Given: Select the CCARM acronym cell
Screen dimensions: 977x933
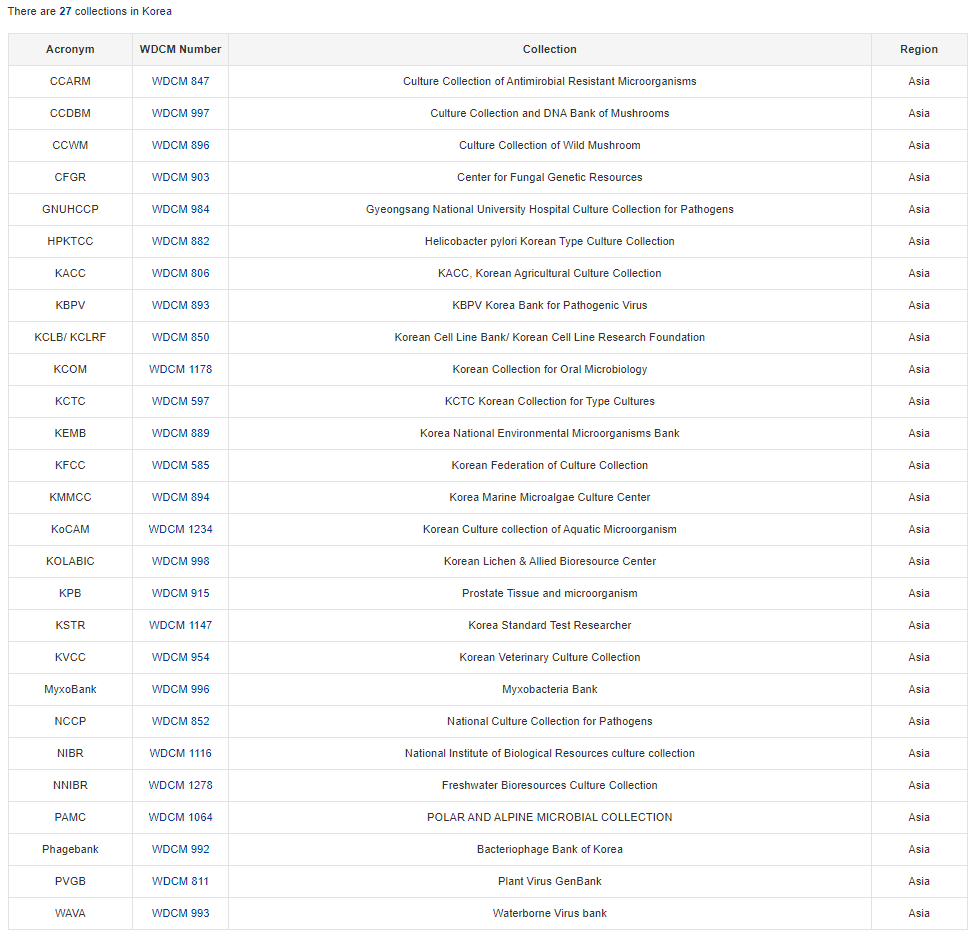Looking at the screenshot, I should pyautogui.click(x=70, y=81).
